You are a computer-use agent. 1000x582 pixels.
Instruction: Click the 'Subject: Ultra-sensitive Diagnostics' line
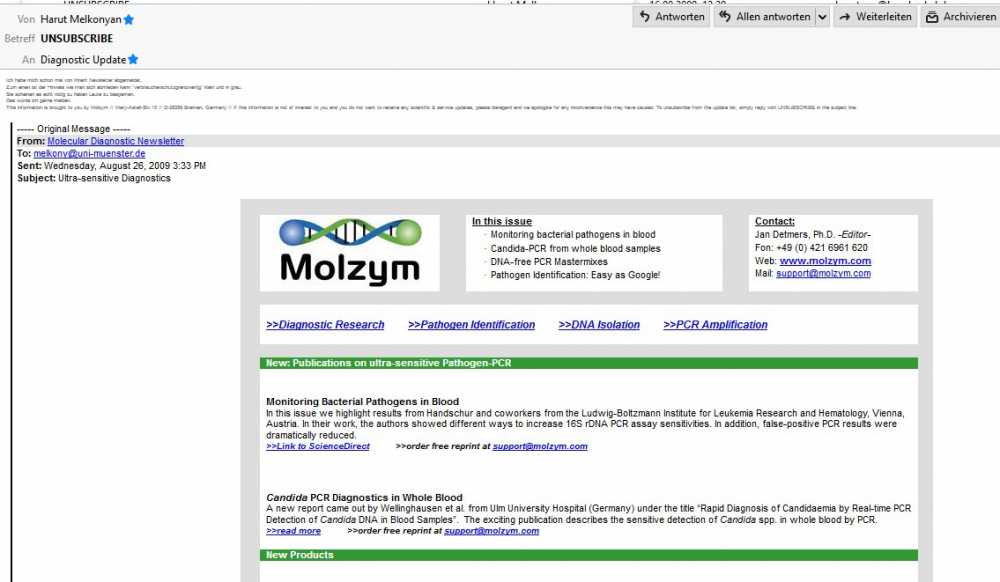[94, 178]
